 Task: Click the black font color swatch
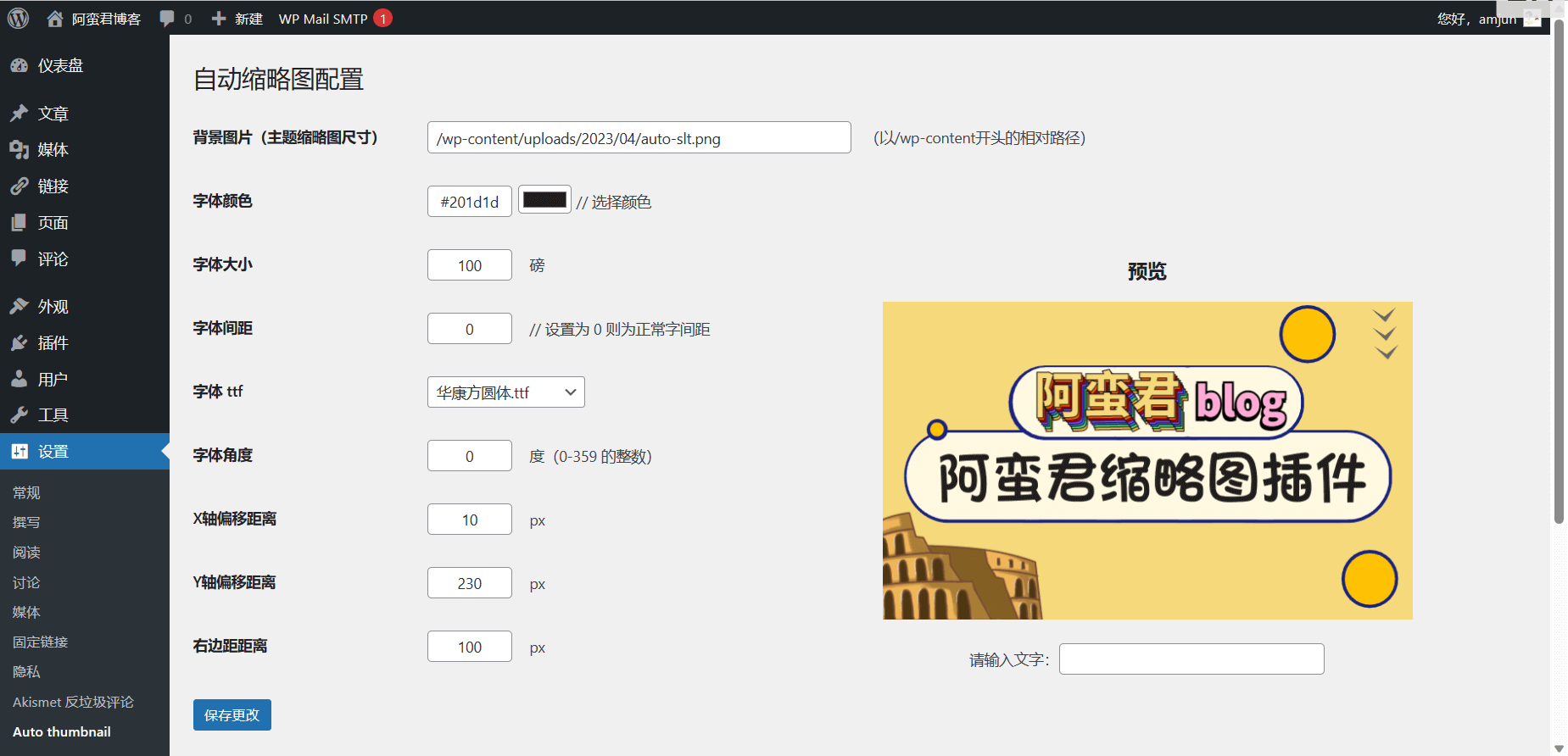click(544, 200)
